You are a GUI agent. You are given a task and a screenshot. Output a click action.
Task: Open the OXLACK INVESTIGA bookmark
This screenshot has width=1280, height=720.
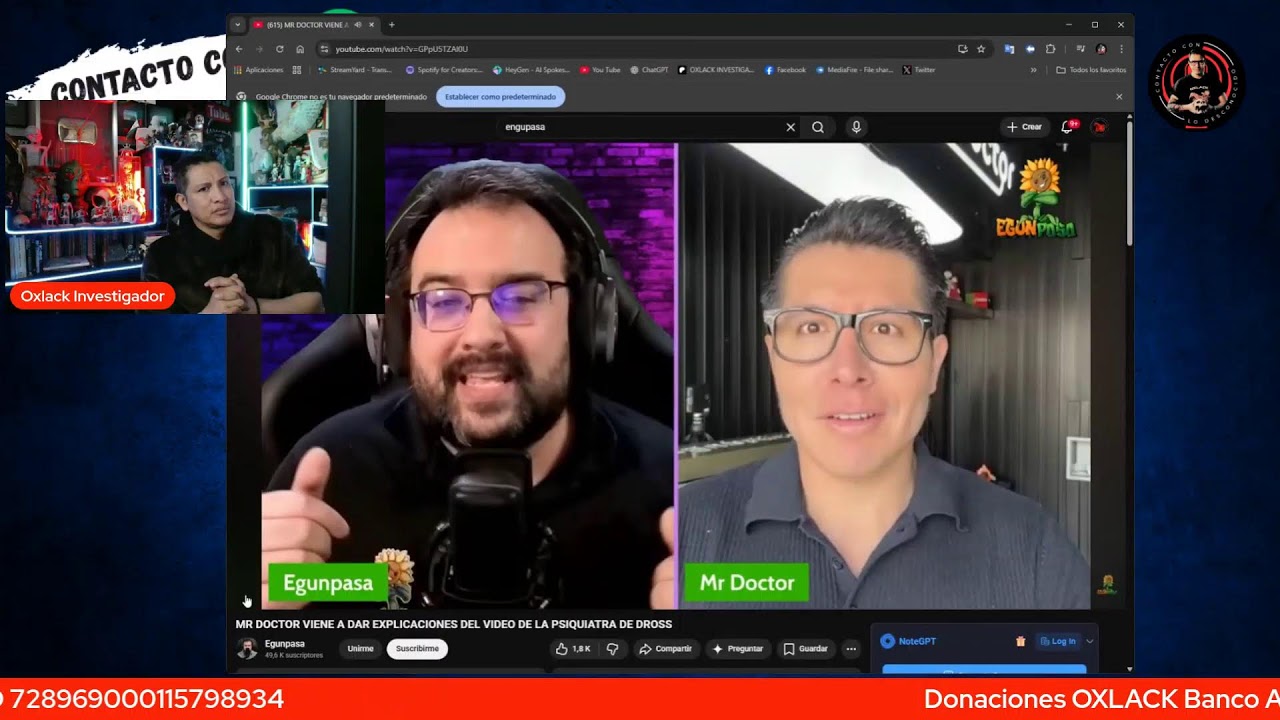pos(716,70)
